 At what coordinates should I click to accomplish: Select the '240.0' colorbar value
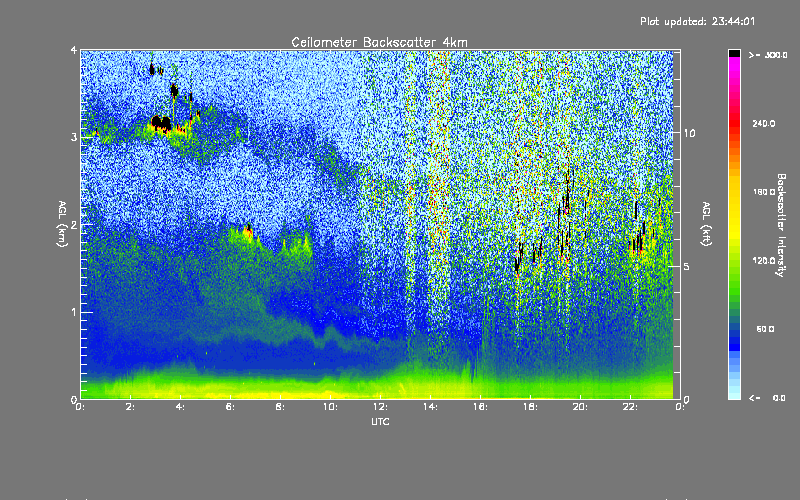(x=764, y=123)
